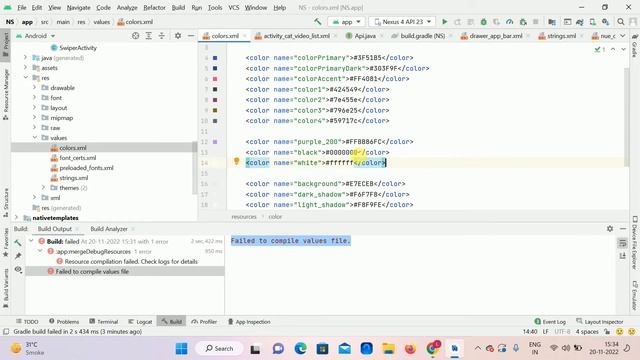Click 'resources' breadcrumb below editor
This screenshot has height=360, width=640.
pyautogui.click(x=244, y=216)
